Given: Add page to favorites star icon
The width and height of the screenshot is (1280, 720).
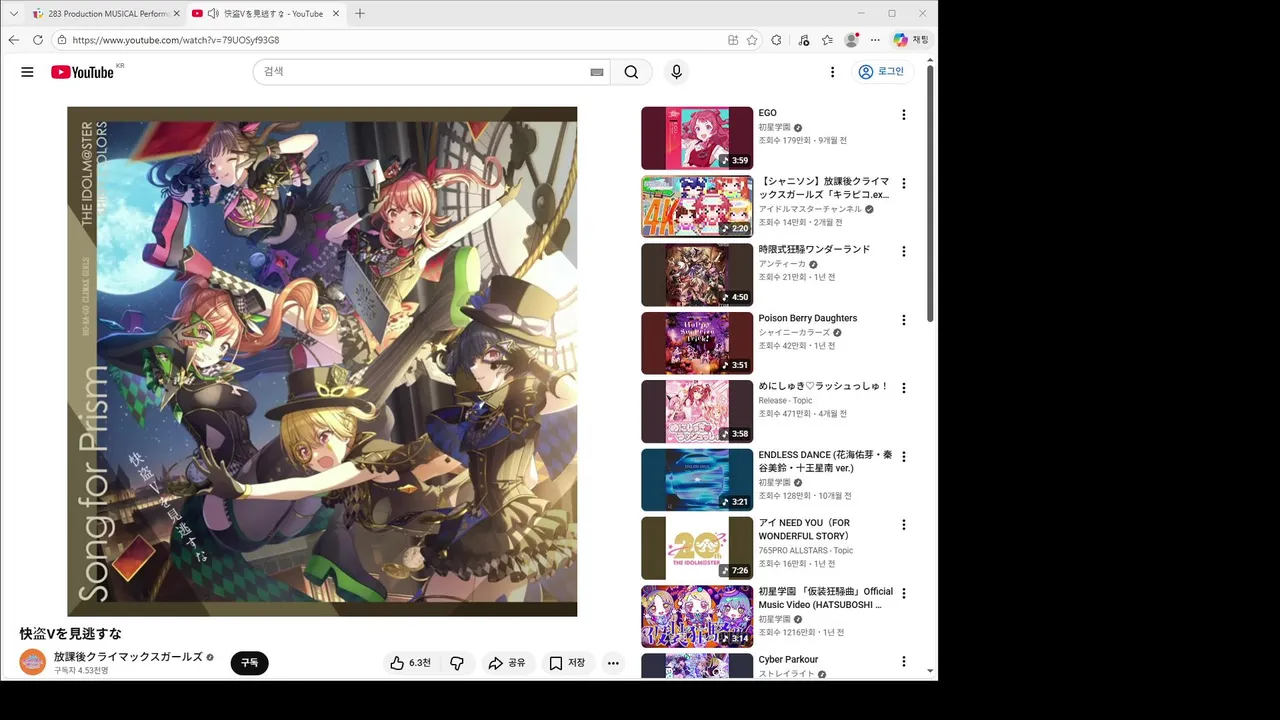Looking at the screenshot, I should [x=752, y=40].
